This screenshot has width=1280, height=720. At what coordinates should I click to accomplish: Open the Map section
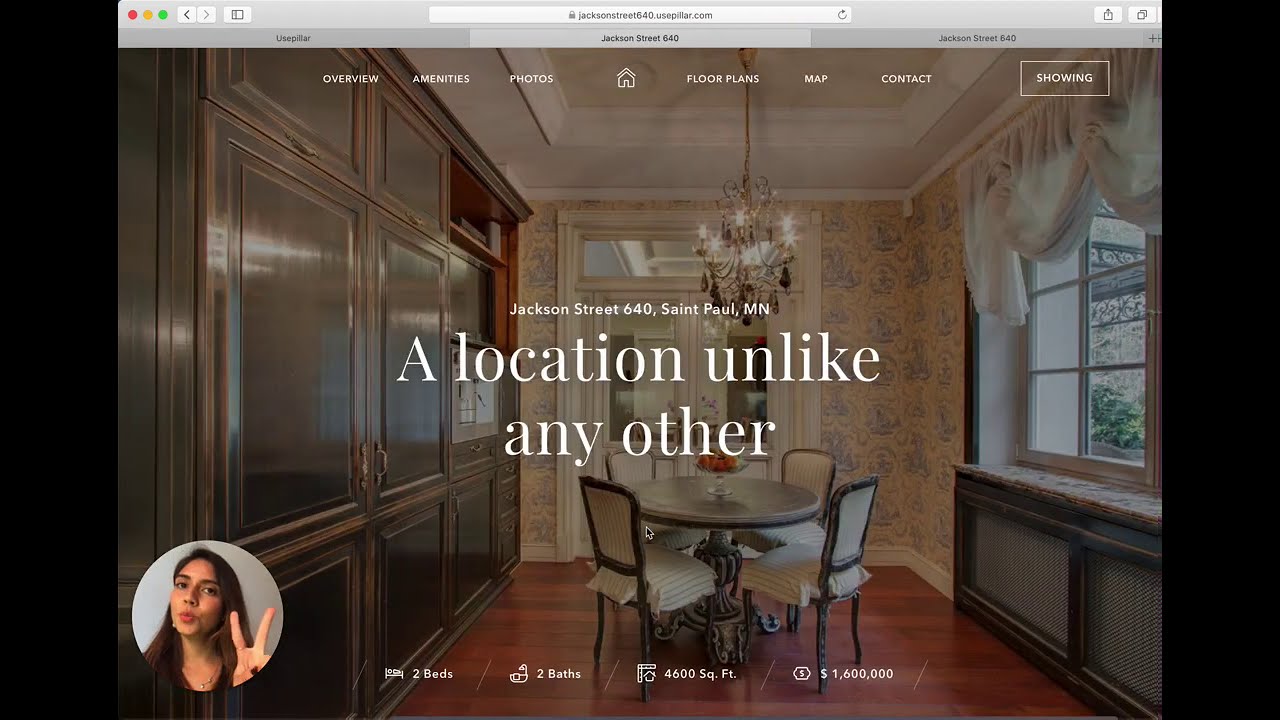[816, 79]
